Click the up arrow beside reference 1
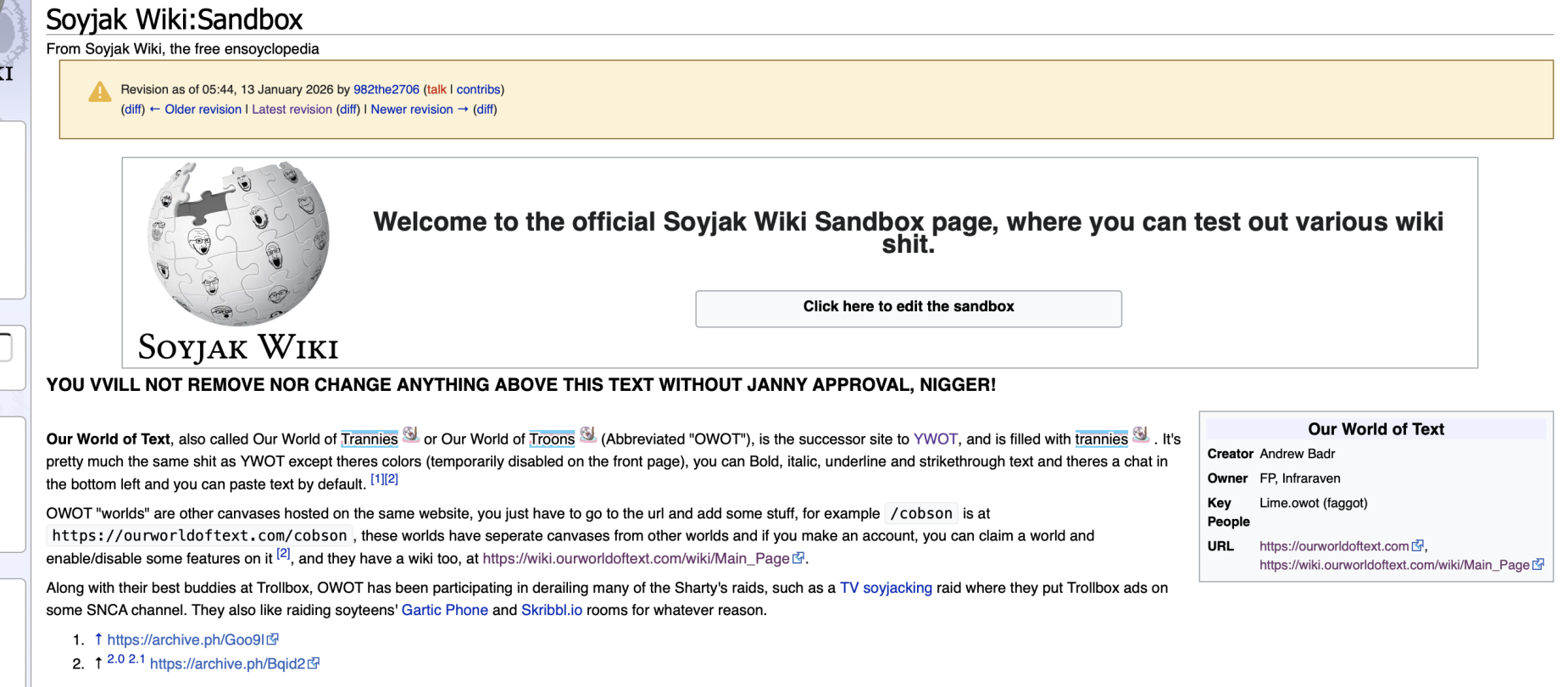 98,640
